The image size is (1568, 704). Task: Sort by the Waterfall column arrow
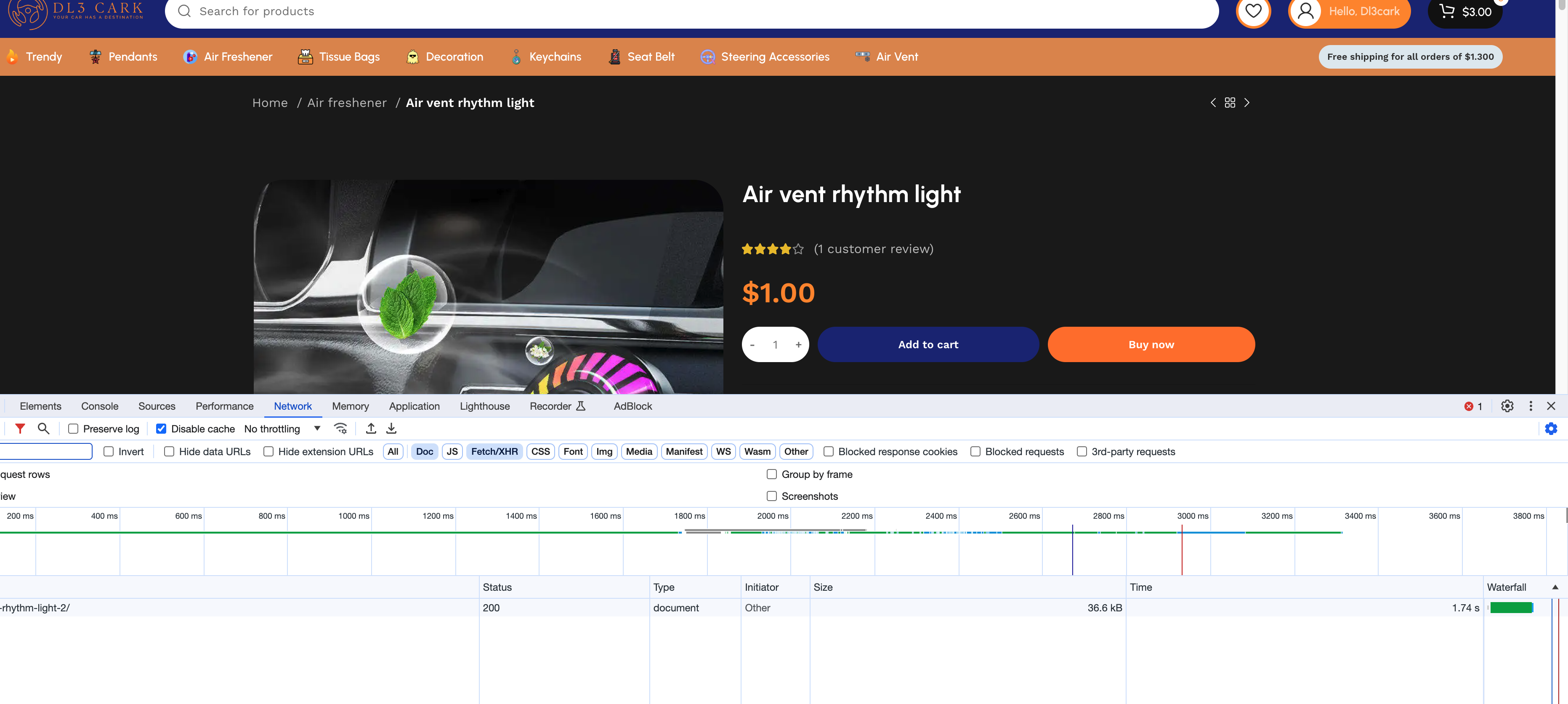click(1555, 587)
